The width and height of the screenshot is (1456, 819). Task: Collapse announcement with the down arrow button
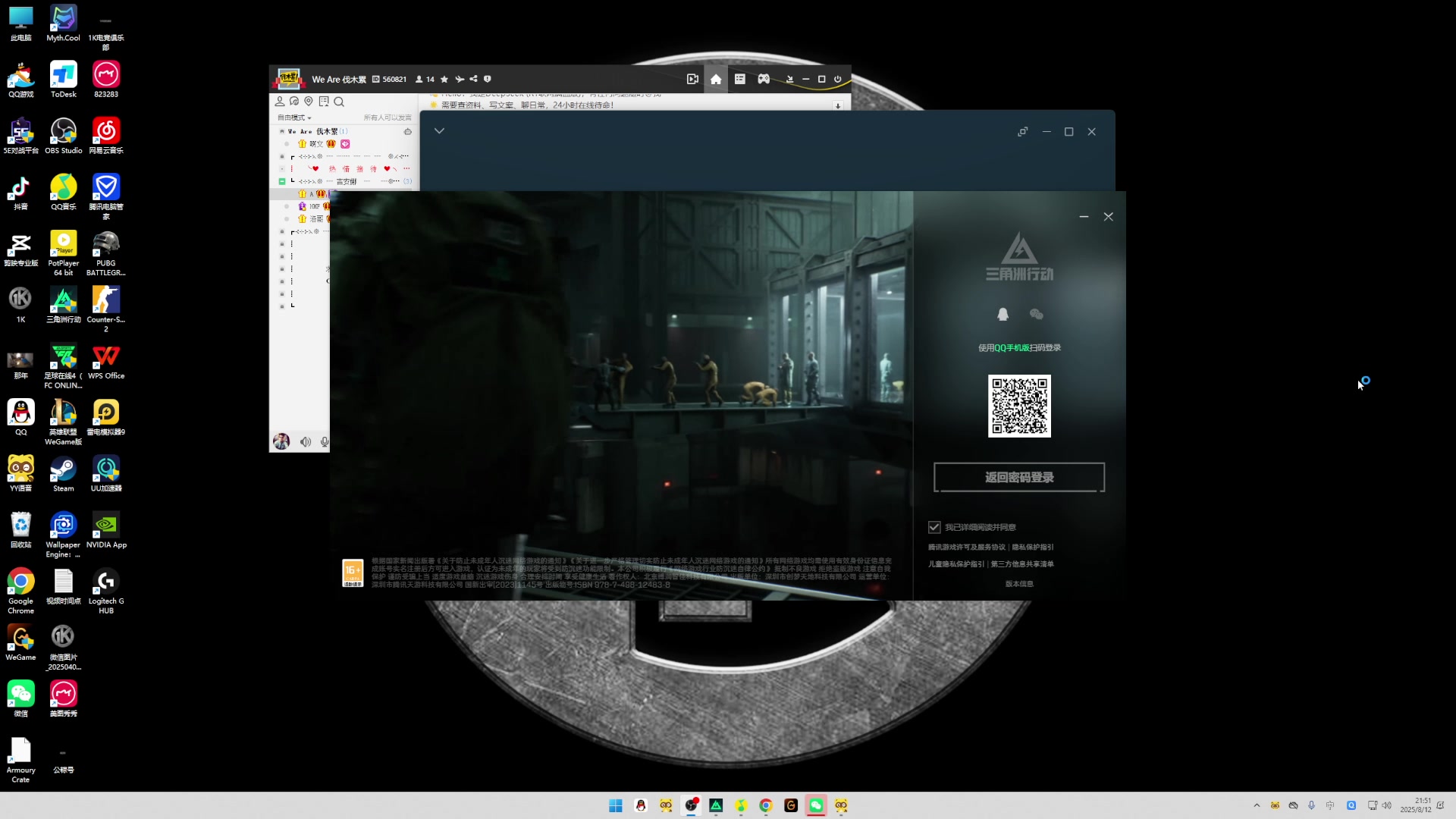(838, 105)
